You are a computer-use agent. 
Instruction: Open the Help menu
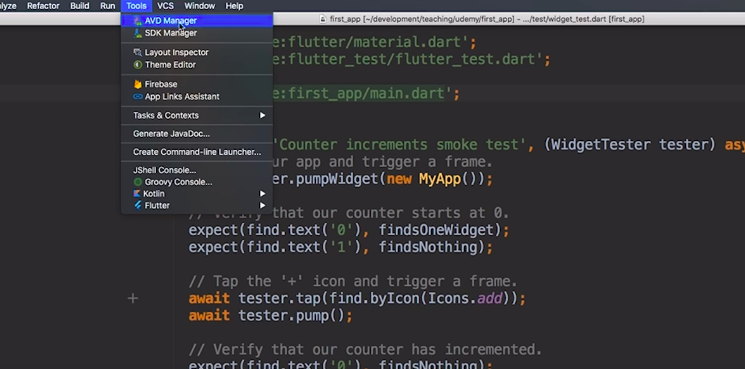pyautogui.click(x=234, y=6)
